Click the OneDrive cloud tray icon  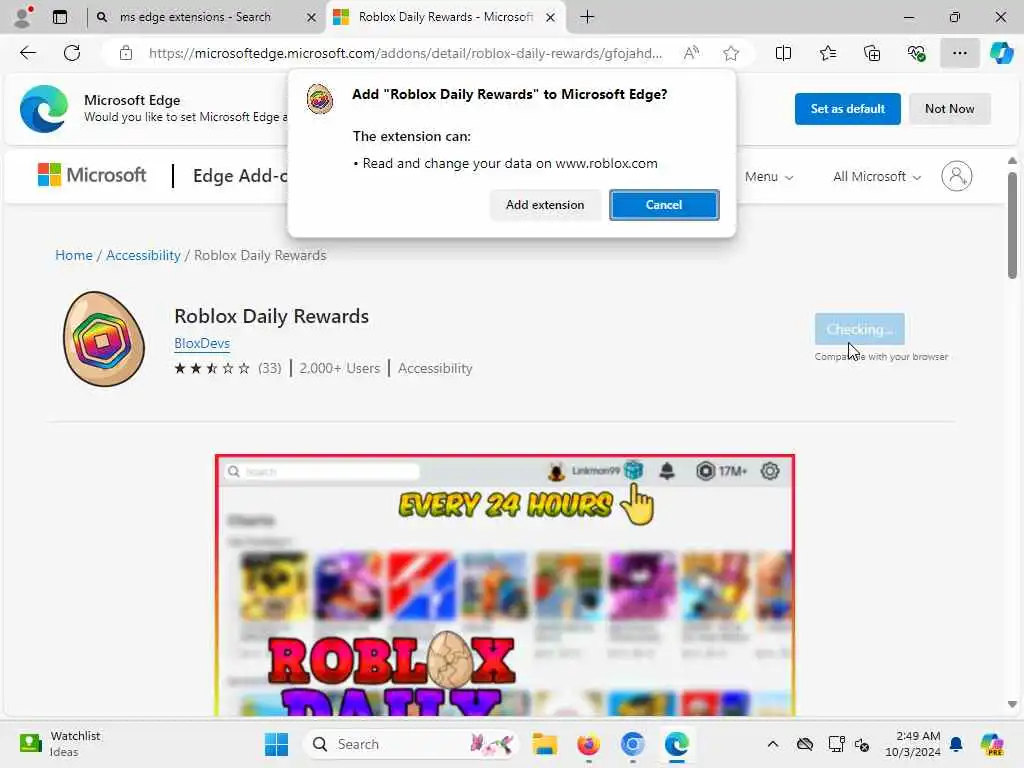pyautogui.click(x=805, y=744)
